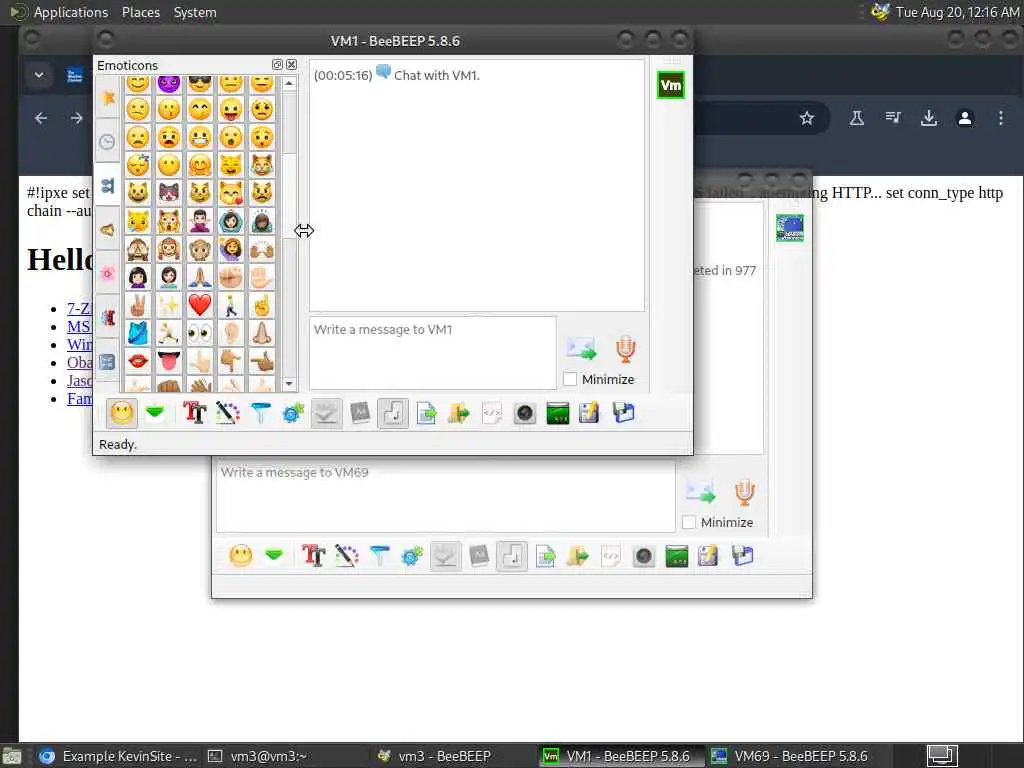Screen dimensions: 1024x768
Task: Open browser downloads icon
Action: coord(929,118)
